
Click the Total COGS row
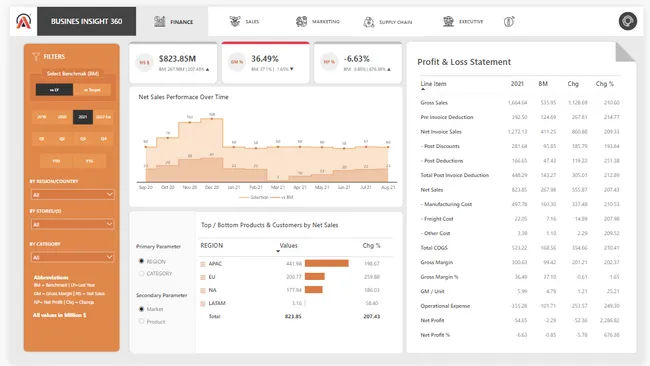[x=520, y=248]
